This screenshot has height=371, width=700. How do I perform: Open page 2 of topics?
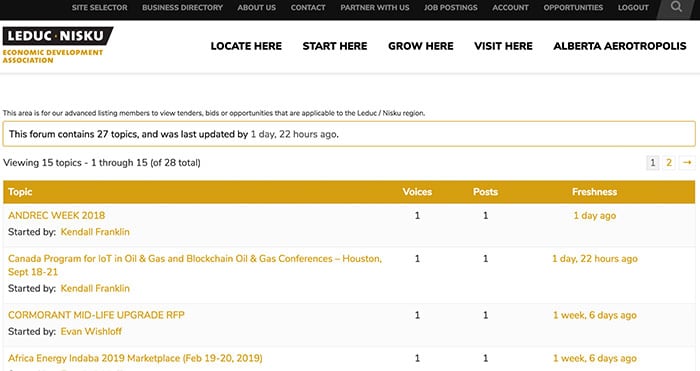(x=669, y=163)
